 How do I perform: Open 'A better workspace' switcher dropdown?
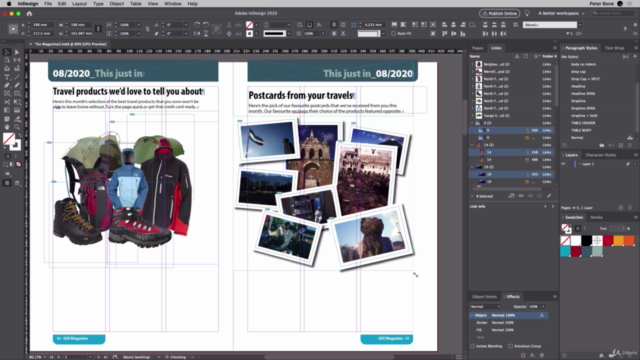pos(561,13)
